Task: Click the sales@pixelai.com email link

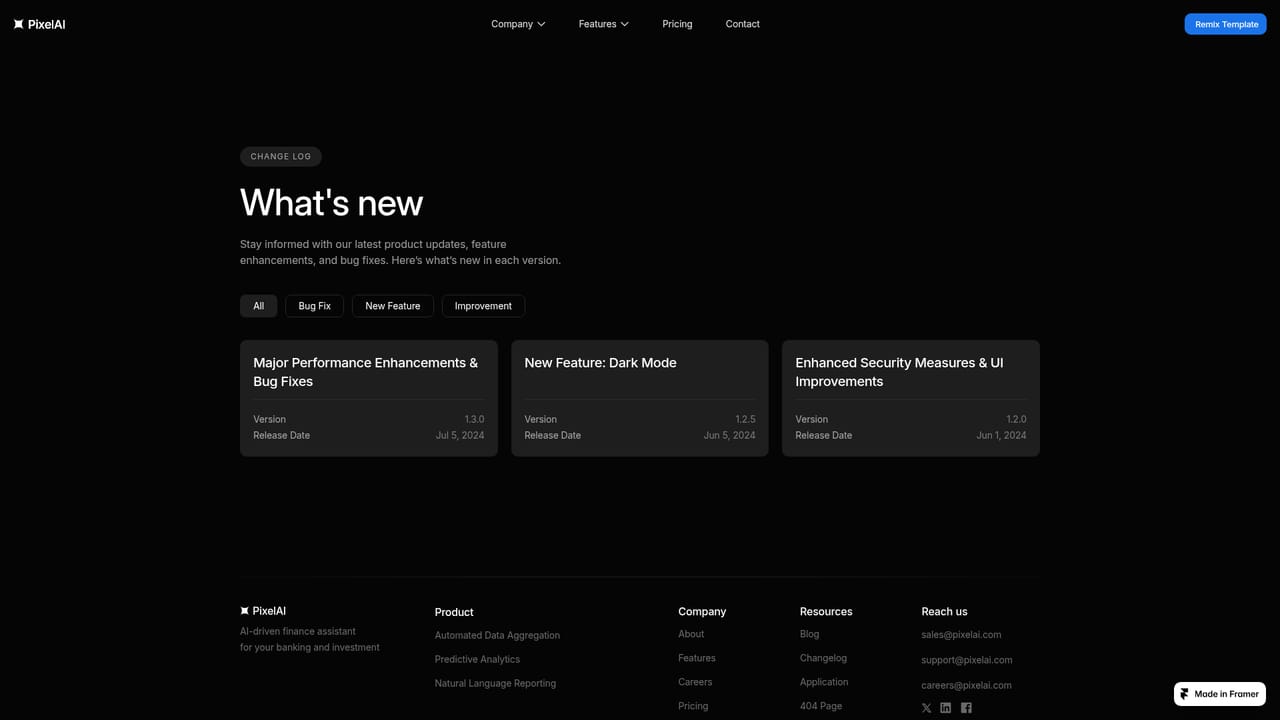Action: point(961,635)
